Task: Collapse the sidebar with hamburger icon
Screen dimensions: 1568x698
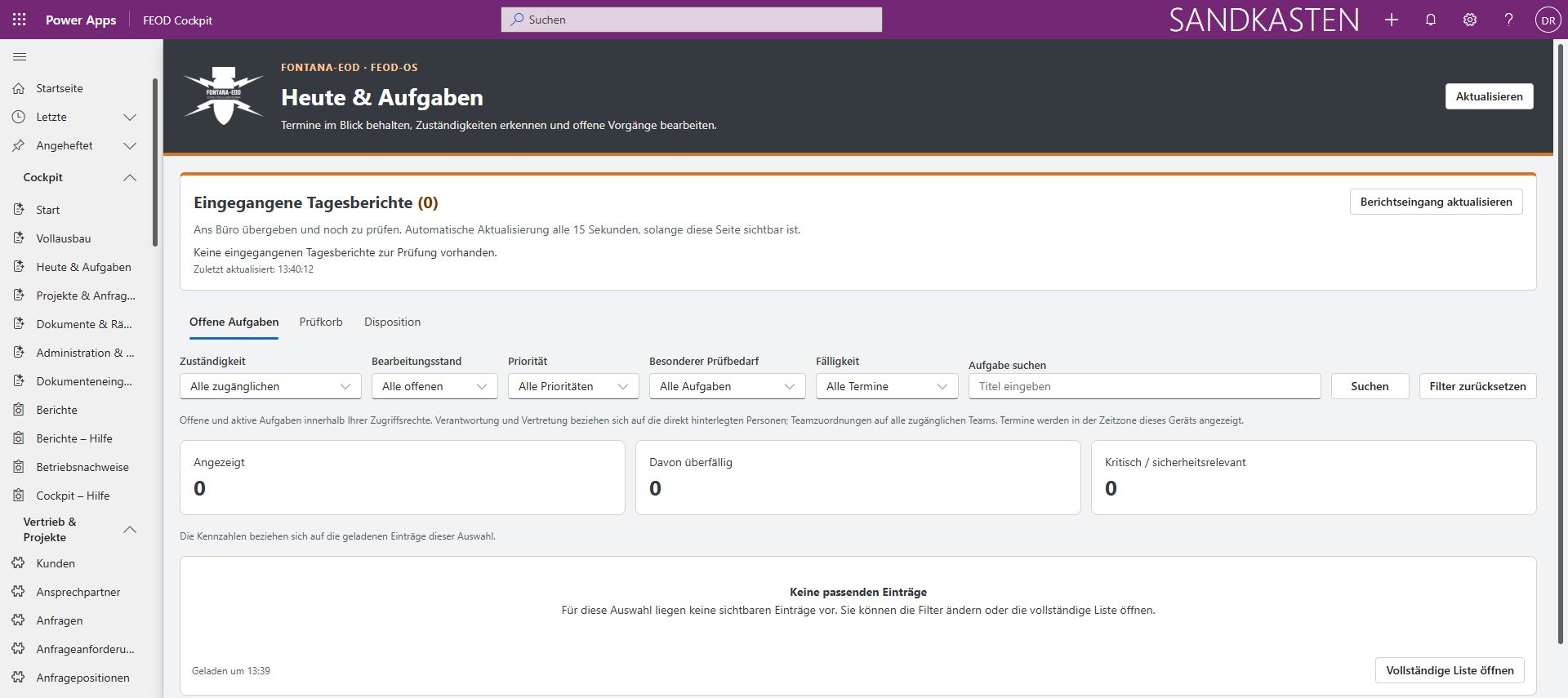Action: pyautogui.click(x=20, y=56)
